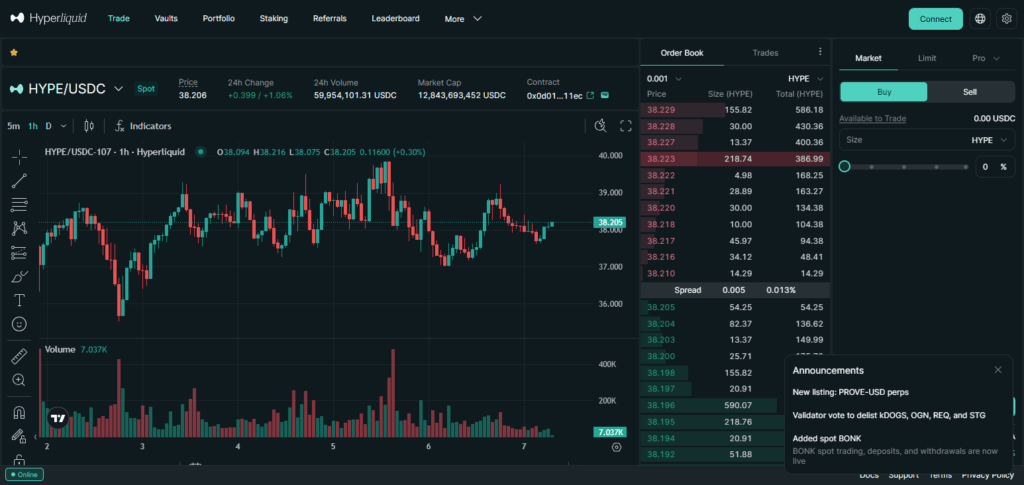Open Added spot BONK announcement
The width and height of the screenshot is (1024, 485).
[827, 439]
